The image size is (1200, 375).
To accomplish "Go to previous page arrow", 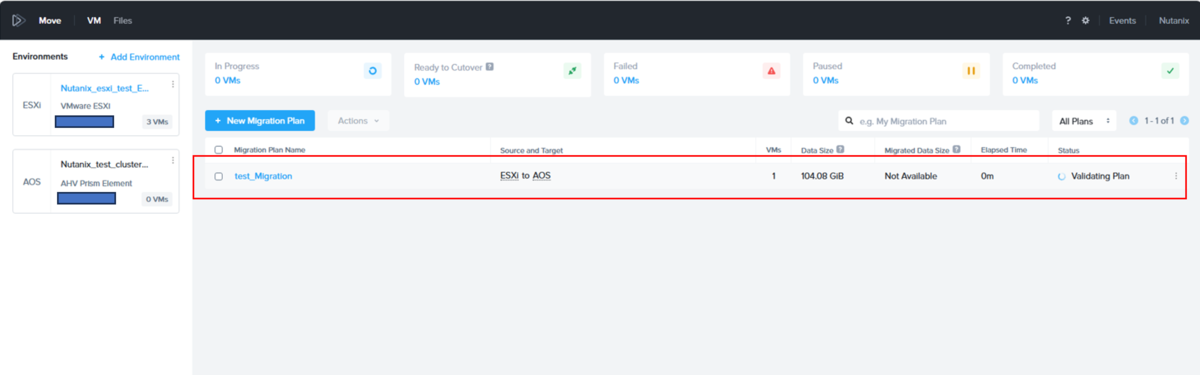I will coord(1134,121).
